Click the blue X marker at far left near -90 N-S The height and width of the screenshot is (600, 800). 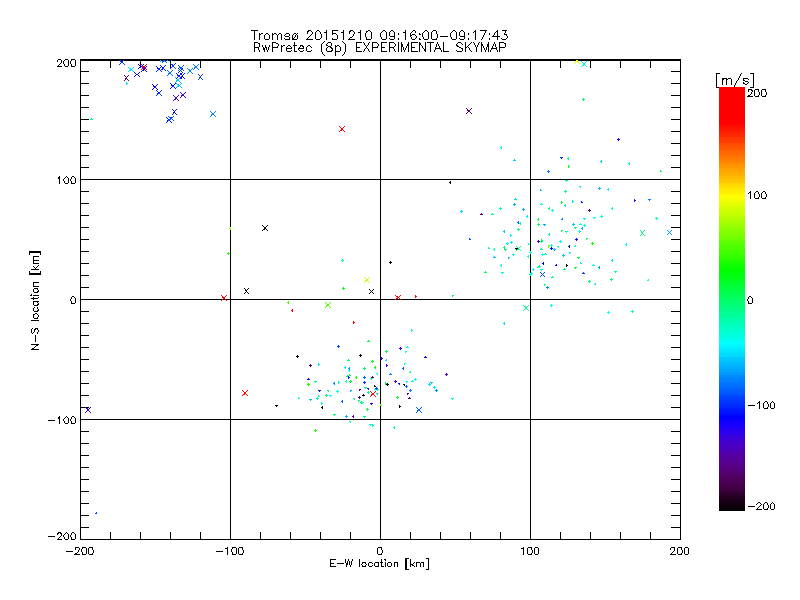(x=88, y=410)
